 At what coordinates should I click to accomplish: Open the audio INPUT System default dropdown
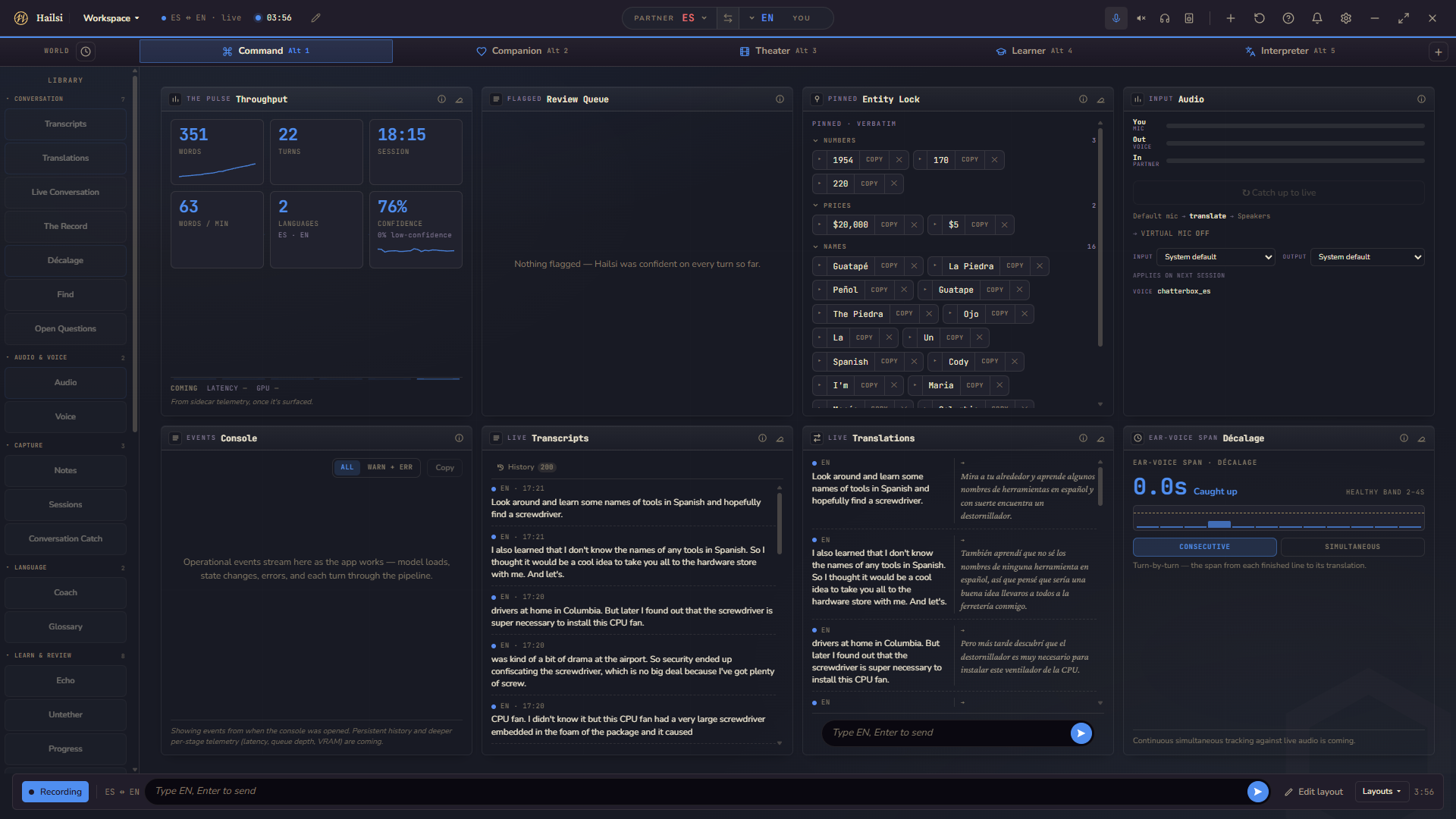1216,257
